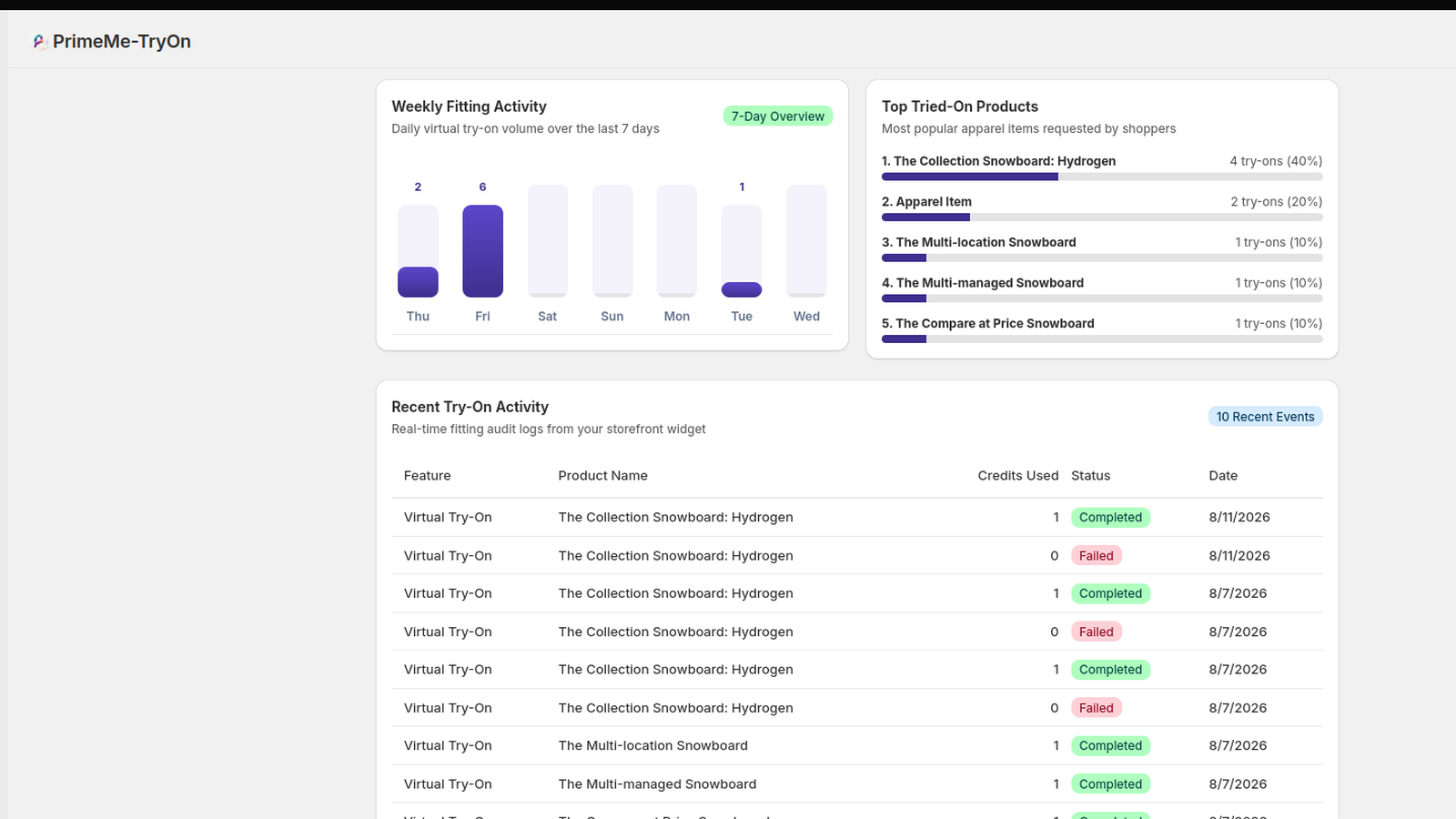Select The Compare at Price Snowboard entry
This screenshot has width=1456, height=819.
[1102, 330]
